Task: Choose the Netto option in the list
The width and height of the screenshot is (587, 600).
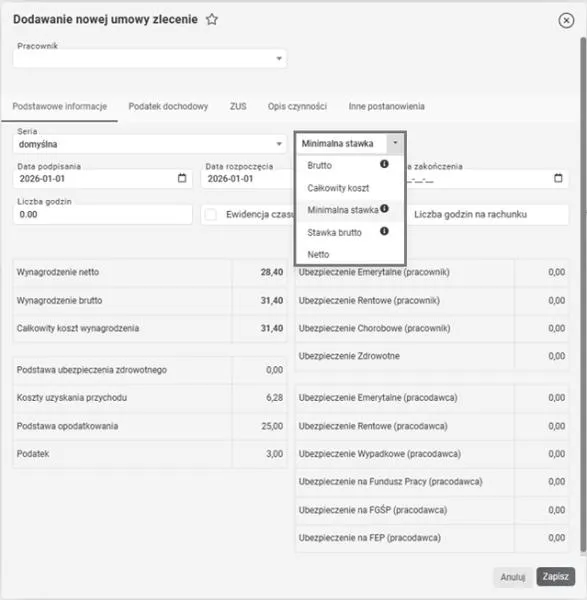Action: (318, 254)
